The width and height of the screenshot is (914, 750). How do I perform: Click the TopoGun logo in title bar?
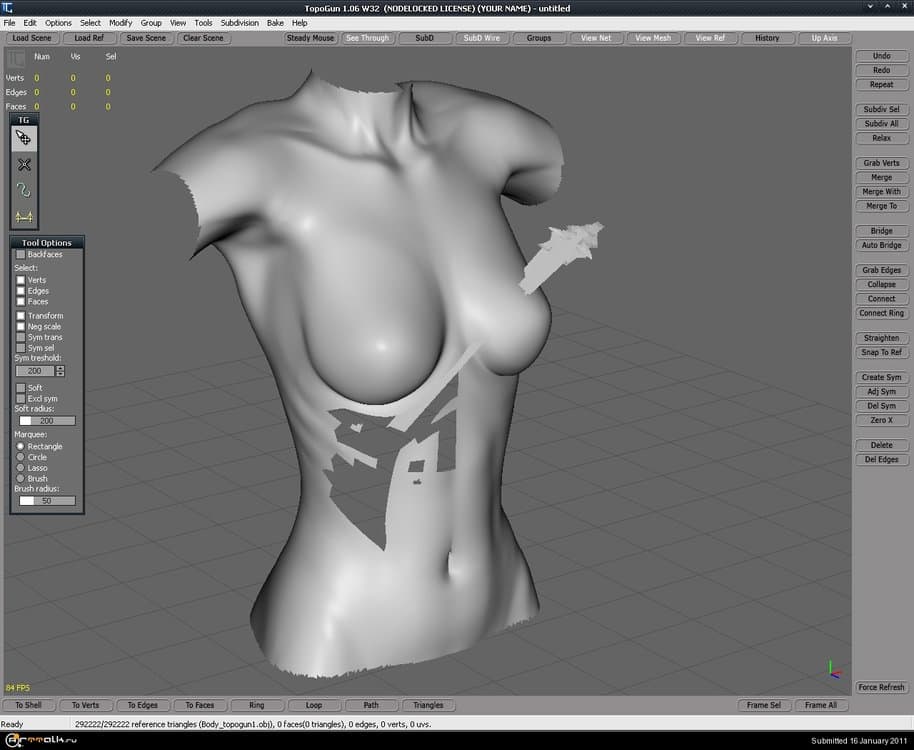[x=8, y=8]
